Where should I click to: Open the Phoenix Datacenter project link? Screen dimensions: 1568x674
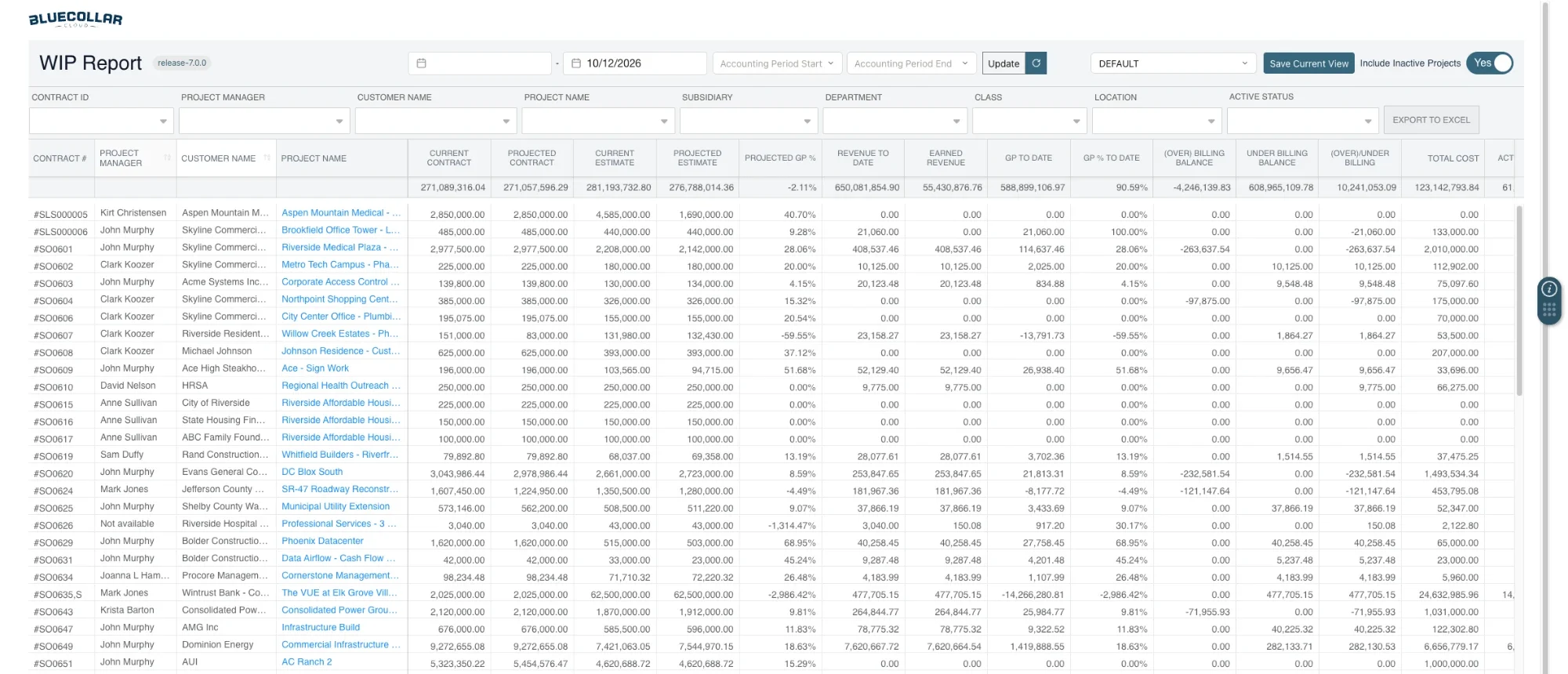322,541
